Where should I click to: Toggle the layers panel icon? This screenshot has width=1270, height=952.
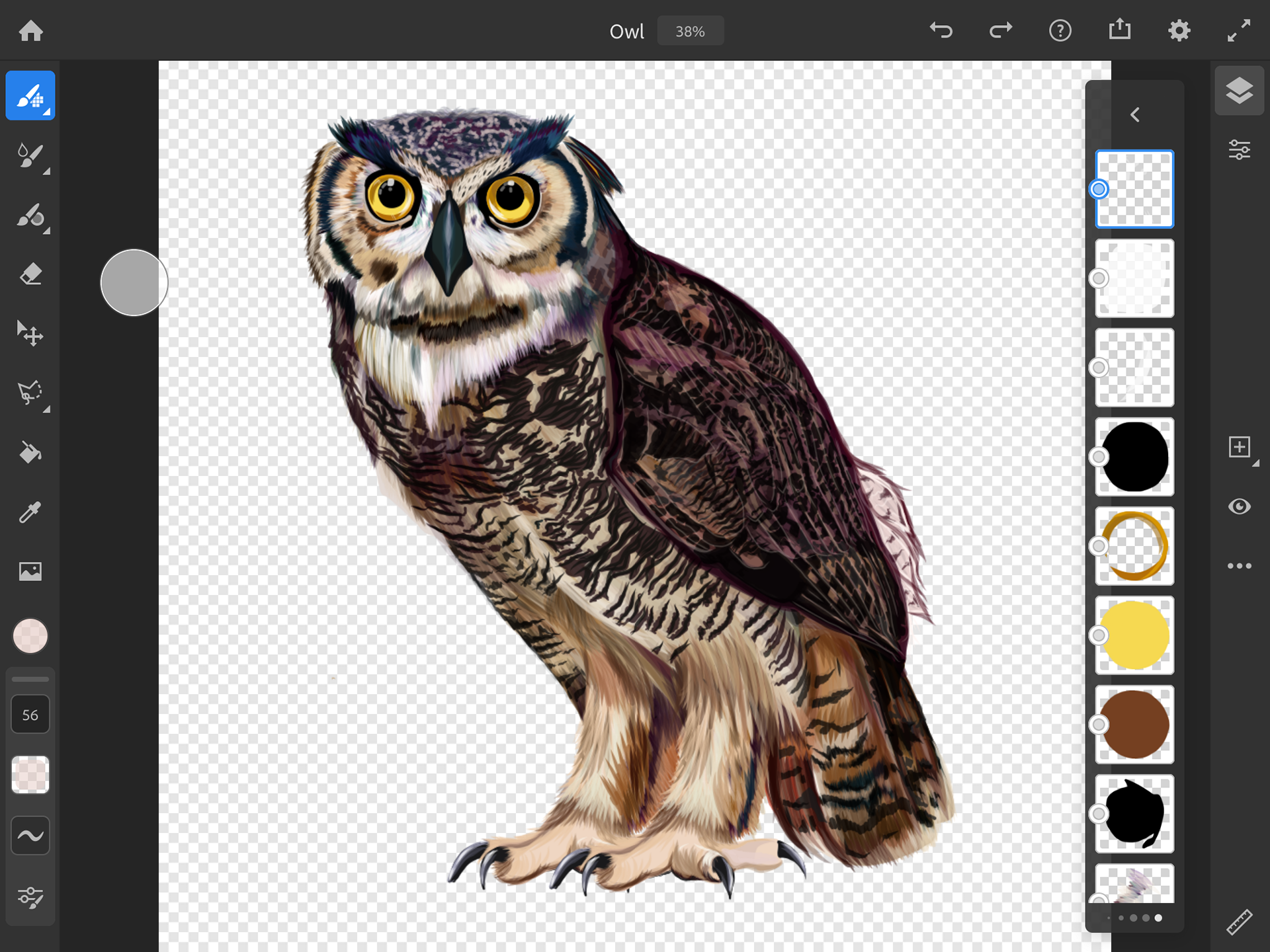point(1239,91)
